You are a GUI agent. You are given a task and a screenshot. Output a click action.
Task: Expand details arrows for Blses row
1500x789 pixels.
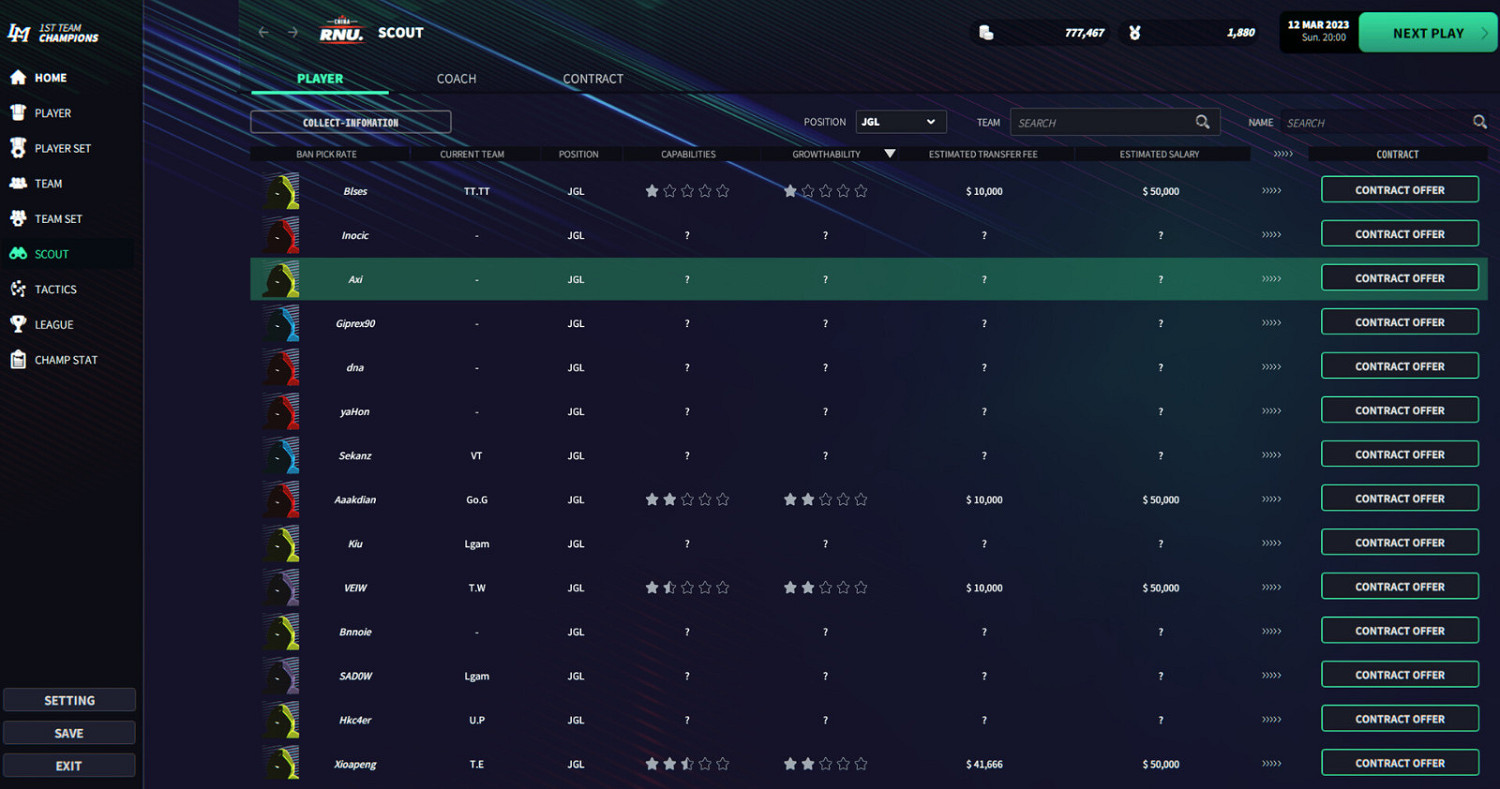coord(1271,190)
